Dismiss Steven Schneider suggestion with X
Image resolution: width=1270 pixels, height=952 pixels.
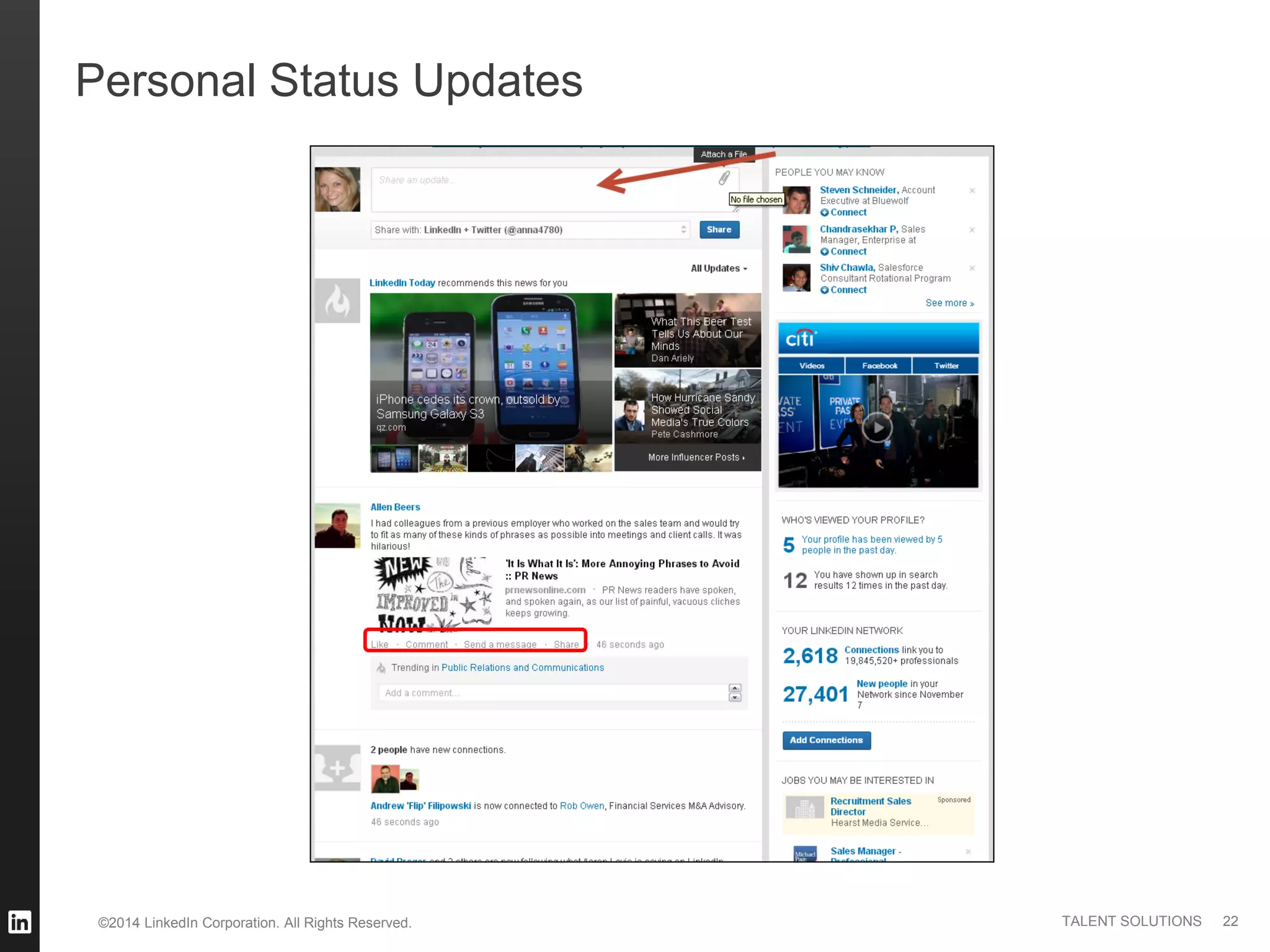pyautogui.click(x=972, y=190)
